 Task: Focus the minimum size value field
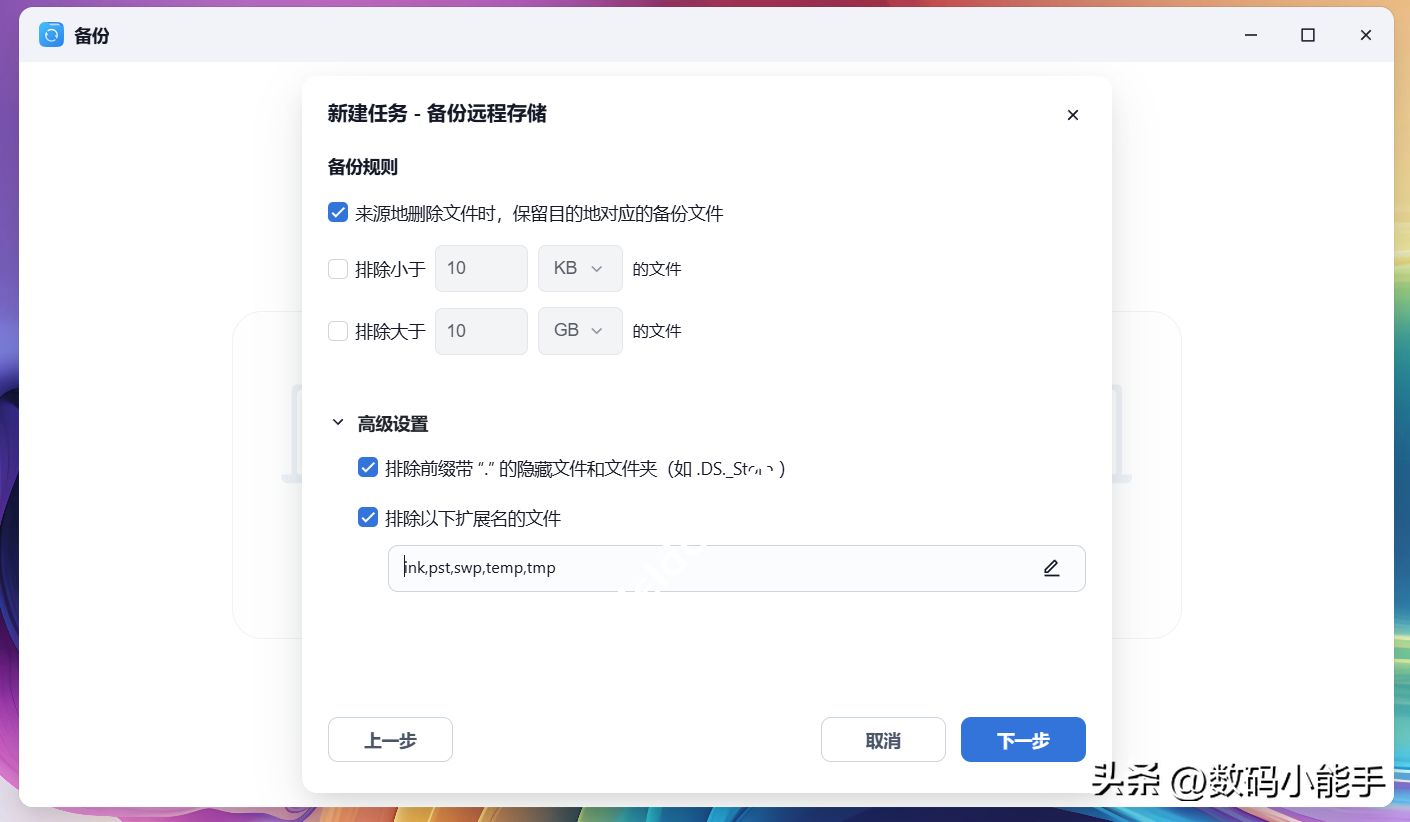pos(481,269)
